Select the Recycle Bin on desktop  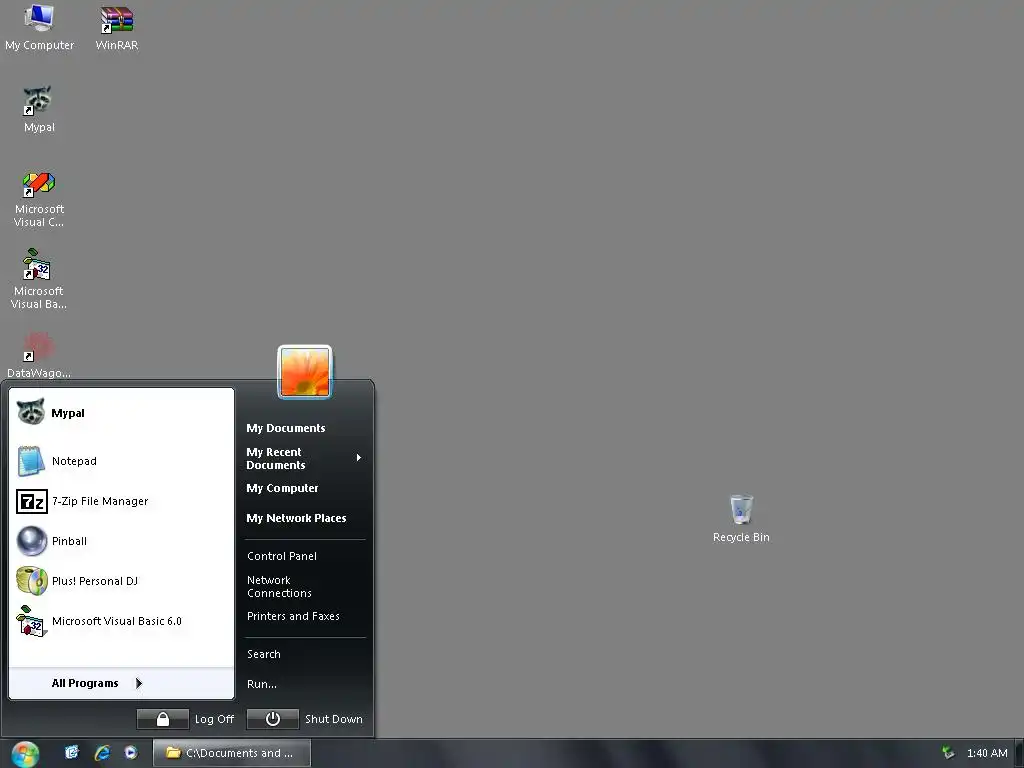pyautogui.click(x=741, y=519)
